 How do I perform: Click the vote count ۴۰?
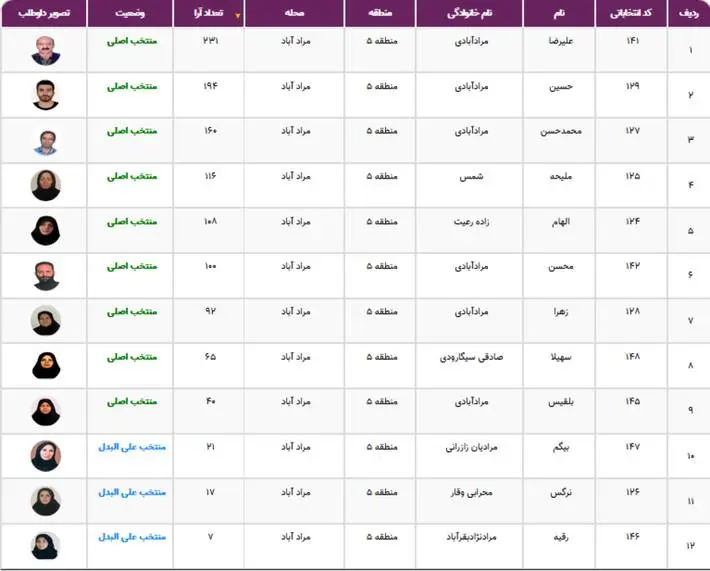211,401
